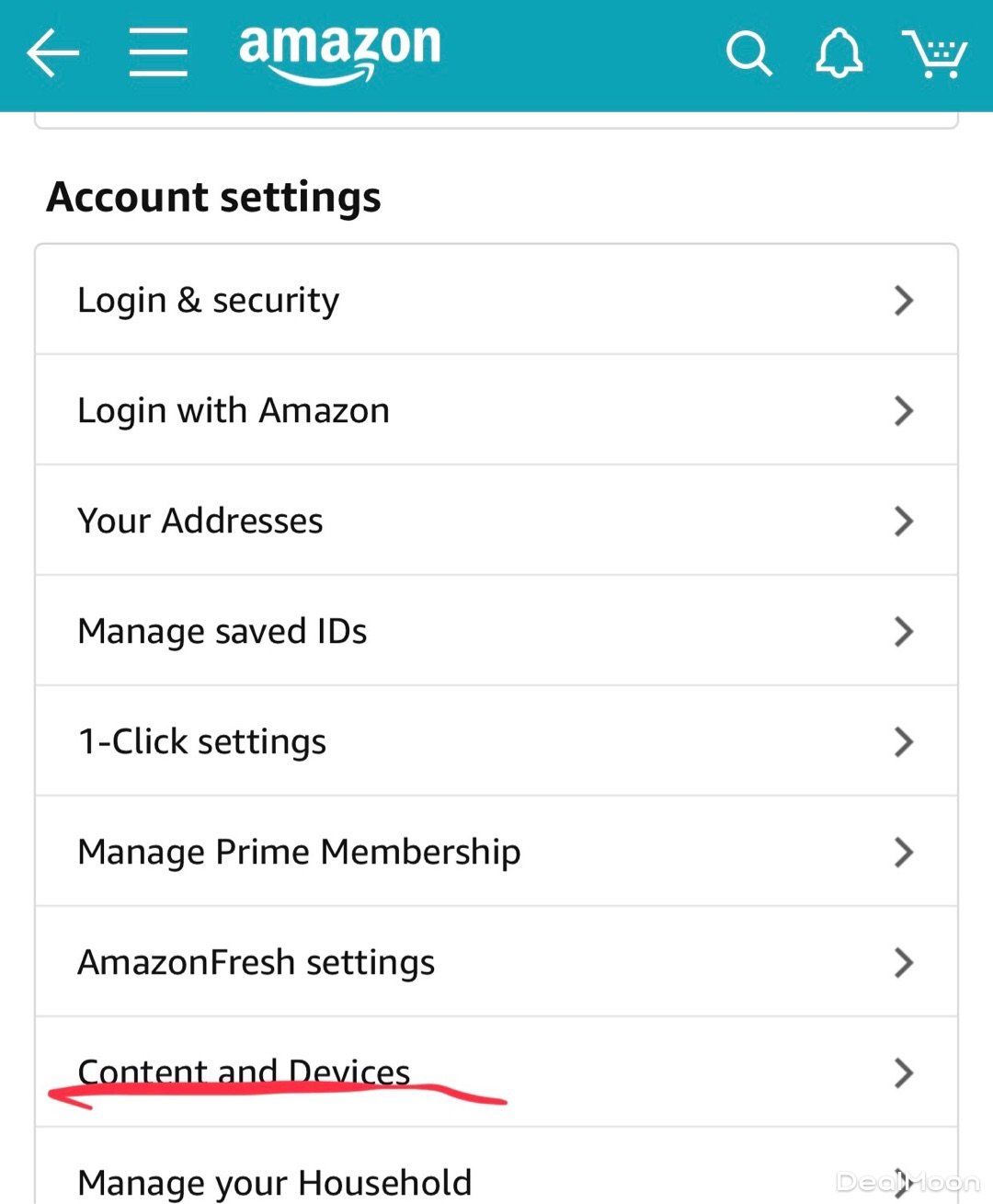Tap the back arrow icon
Image resolution: width=993 pixels, height=1204 pixels.
coord(52,52)
